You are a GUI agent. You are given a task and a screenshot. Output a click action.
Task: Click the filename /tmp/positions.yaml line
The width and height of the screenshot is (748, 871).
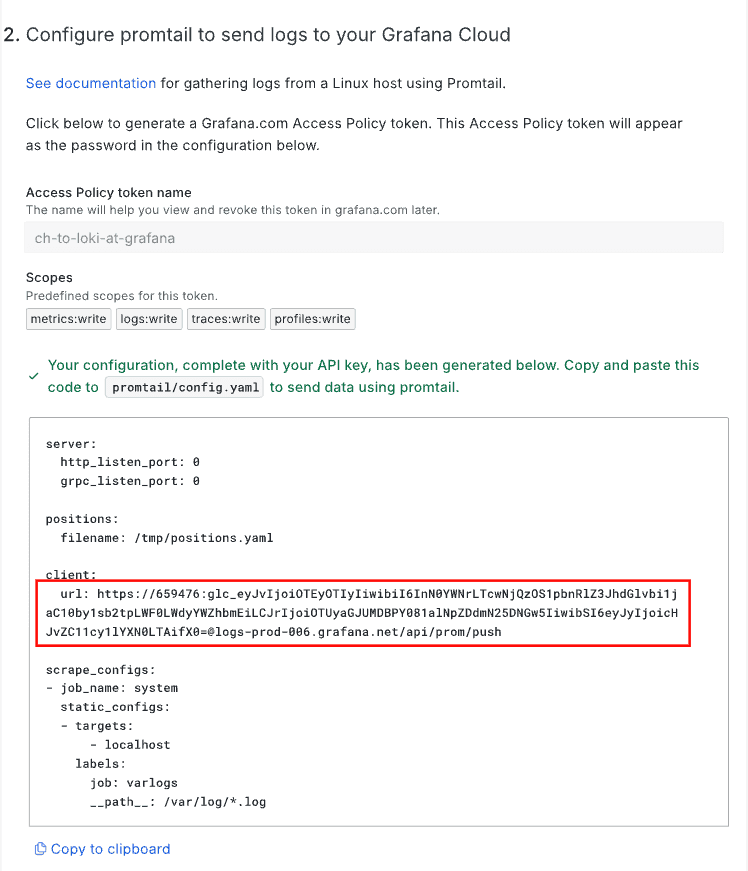coord(166,538)
